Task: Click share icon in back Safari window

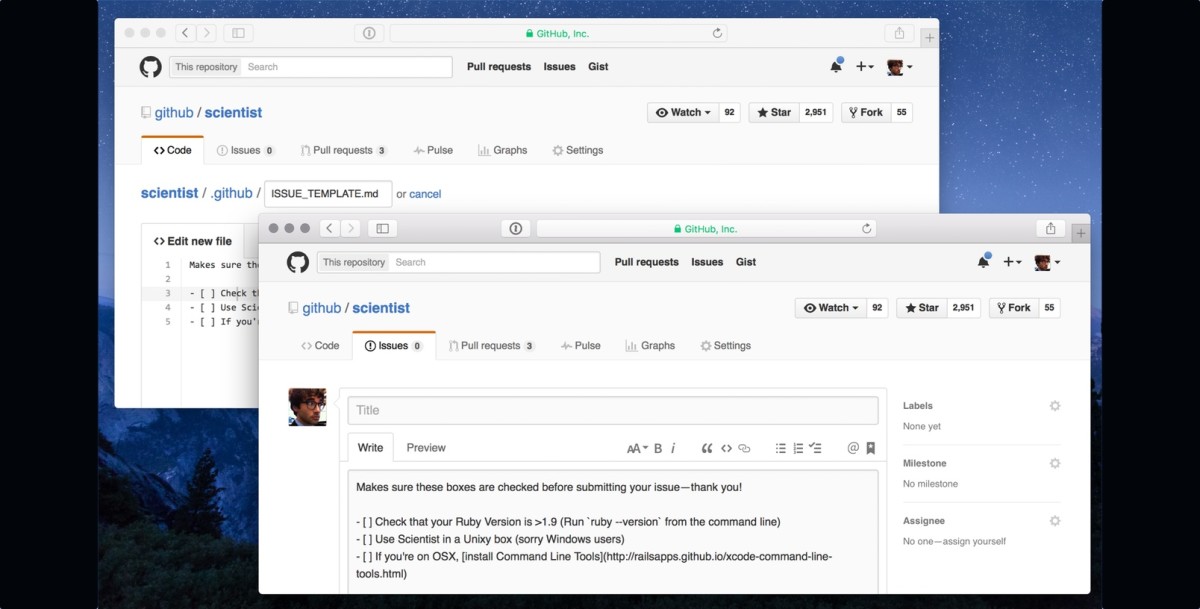Action: pyautogui.click(x=899, y=33)
